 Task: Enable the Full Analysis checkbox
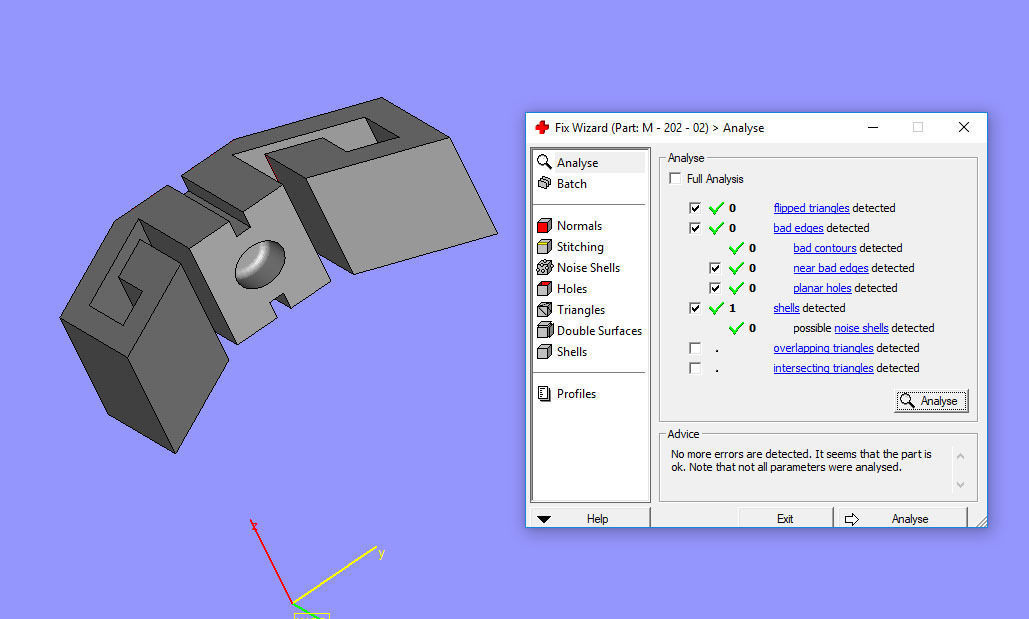675,179
